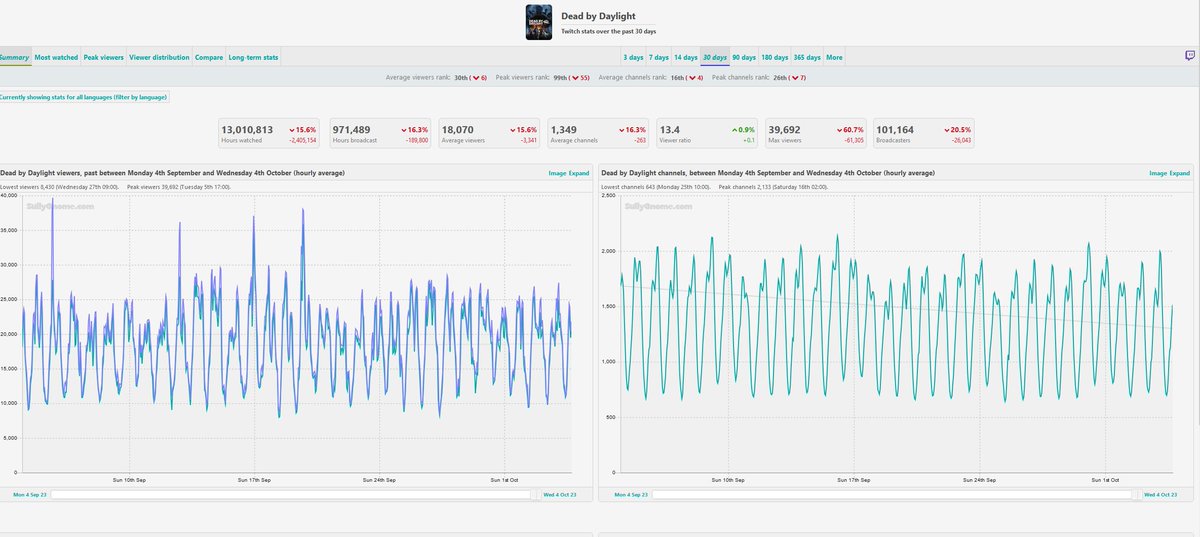Select the 7 days time range
This screenshot has width=1200, height=537.
click(659, 57)
